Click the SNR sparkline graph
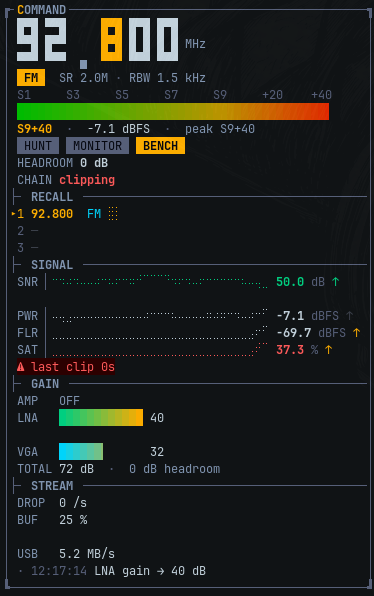 coord(160,282)
